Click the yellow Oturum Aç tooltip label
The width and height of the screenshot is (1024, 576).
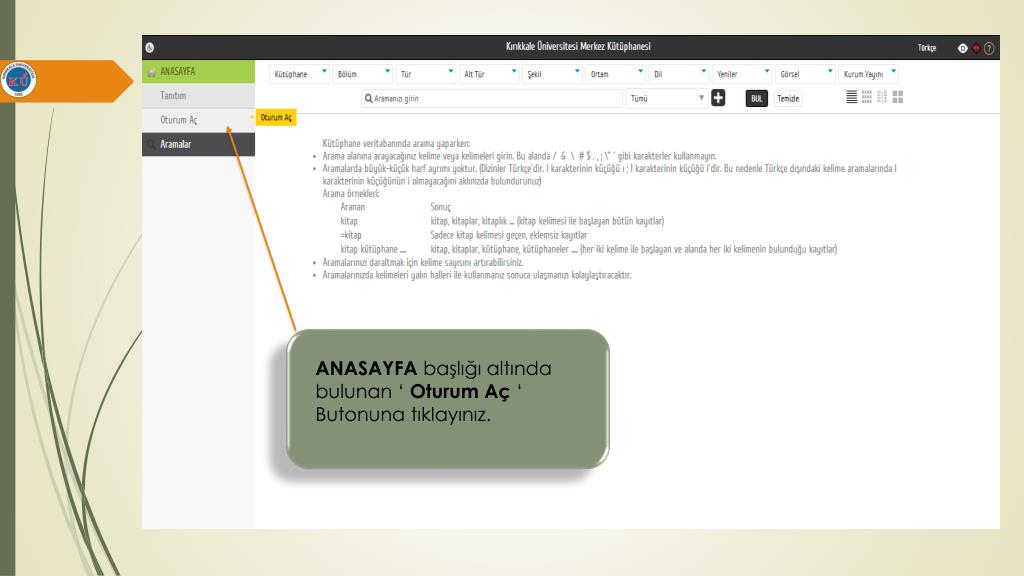pyautogui.click(x=276, y=118)
